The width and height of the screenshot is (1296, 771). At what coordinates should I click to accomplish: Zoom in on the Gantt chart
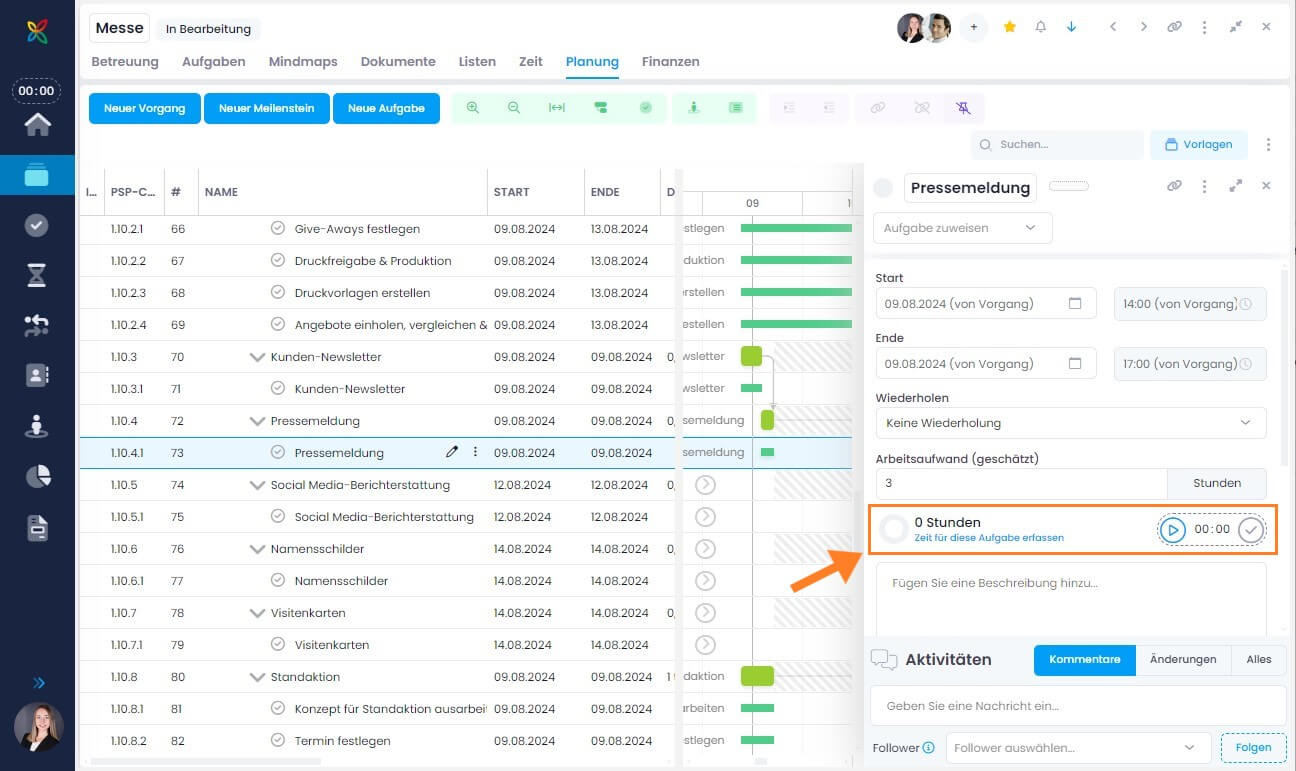472,108
